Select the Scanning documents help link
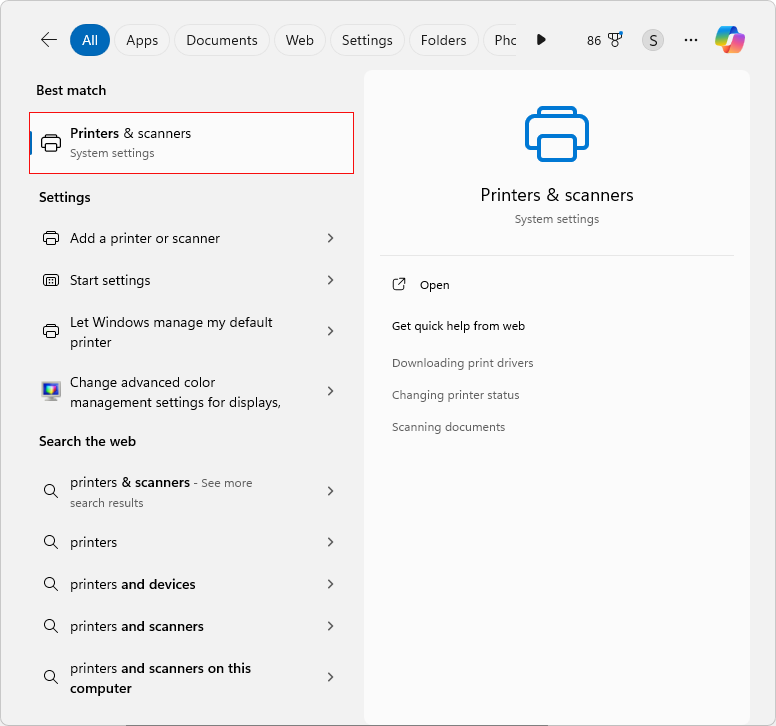 [x=449, y=427]
